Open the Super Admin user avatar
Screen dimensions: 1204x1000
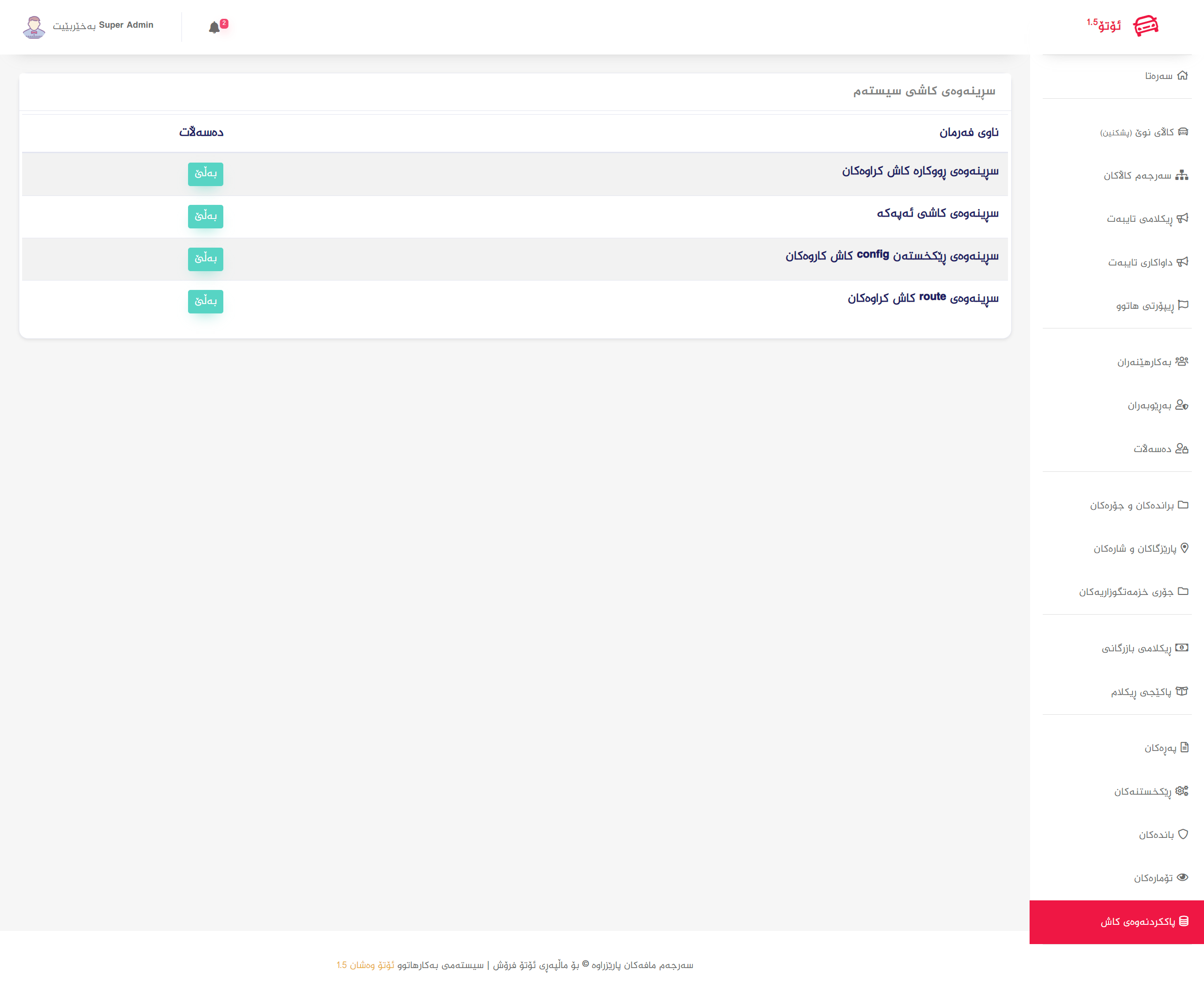(34, 27)
